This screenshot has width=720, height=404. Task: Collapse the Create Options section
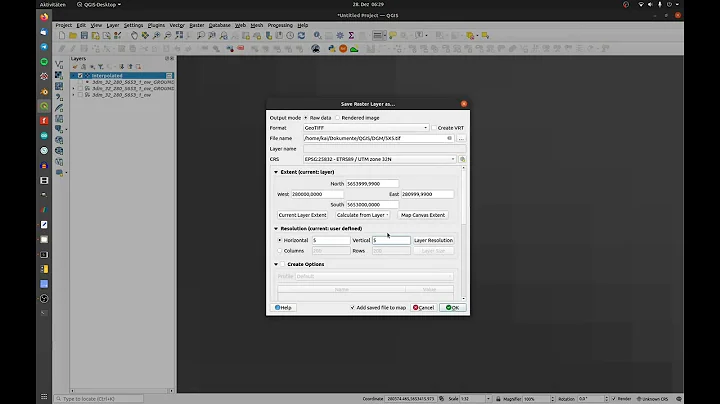tap(276, 264)
